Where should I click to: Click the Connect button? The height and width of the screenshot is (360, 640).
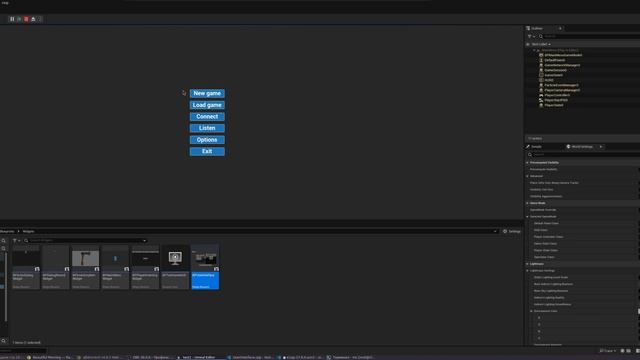point(207,117)
